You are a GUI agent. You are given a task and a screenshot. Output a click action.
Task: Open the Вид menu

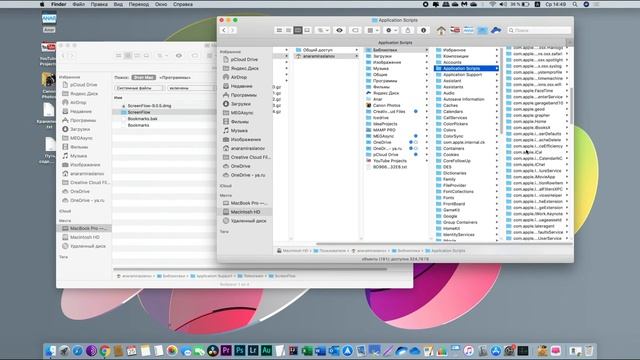coord(118,4)
